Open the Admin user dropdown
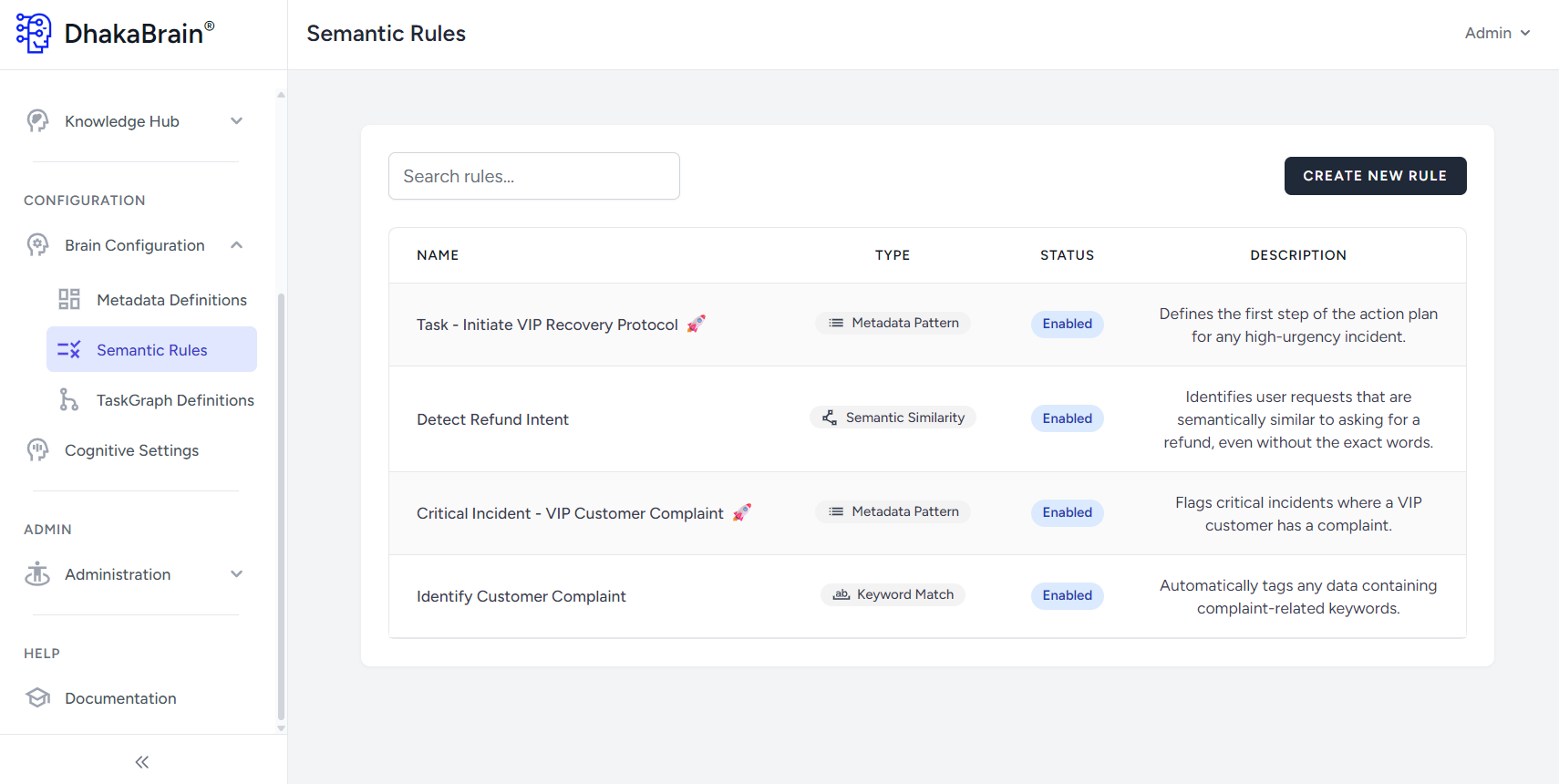The image size is (1559, 784). tap(1497, 33)
